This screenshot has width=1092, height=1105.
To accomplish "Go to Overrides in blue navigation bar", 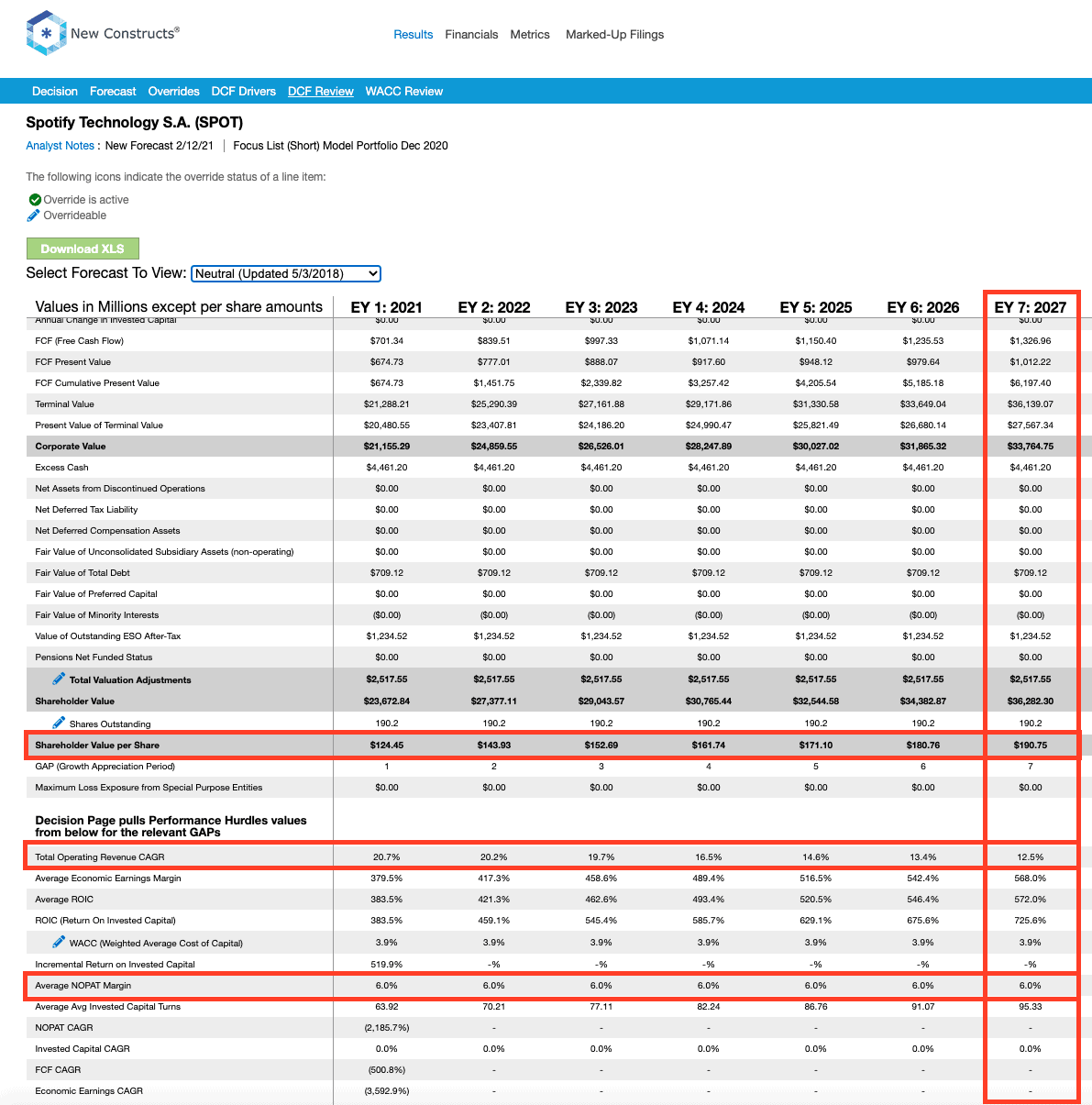I will click(x=174, y=92).
